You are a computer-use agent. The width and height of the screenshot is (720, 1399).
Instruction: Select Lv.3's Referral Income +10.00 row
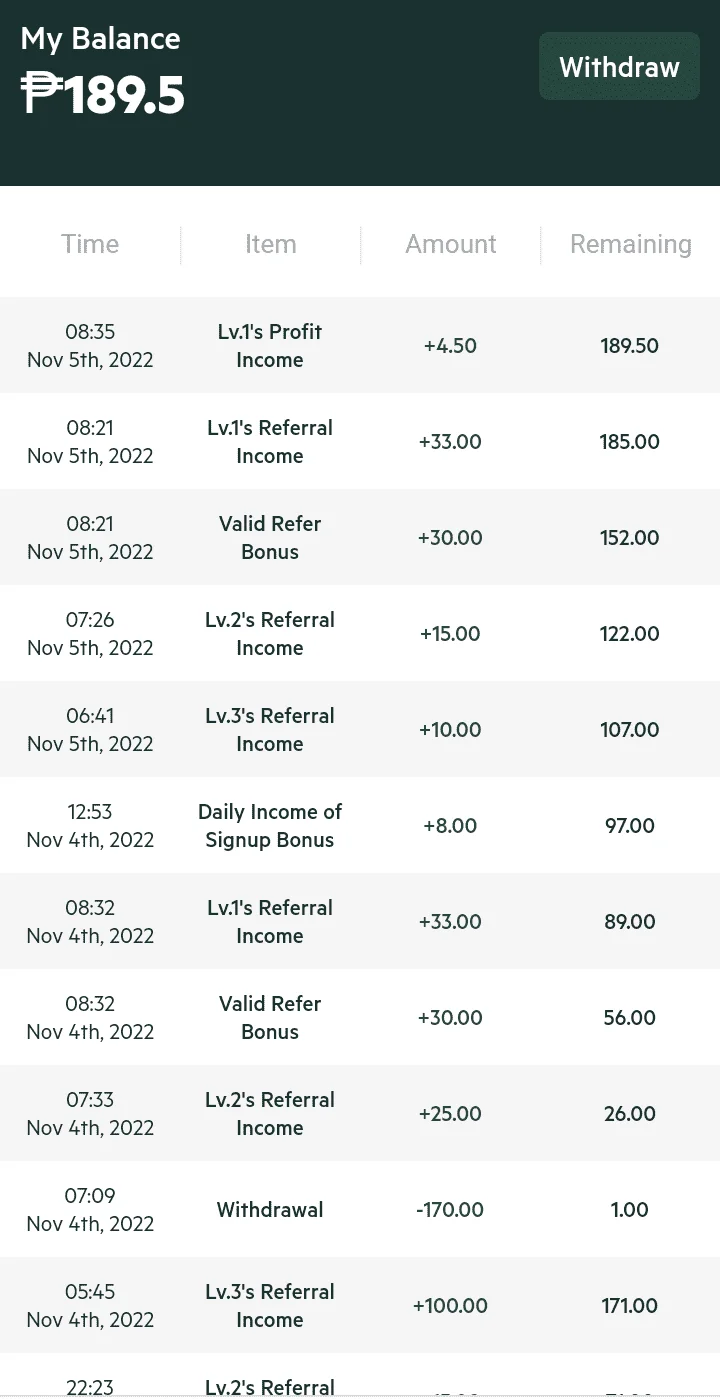360,729
